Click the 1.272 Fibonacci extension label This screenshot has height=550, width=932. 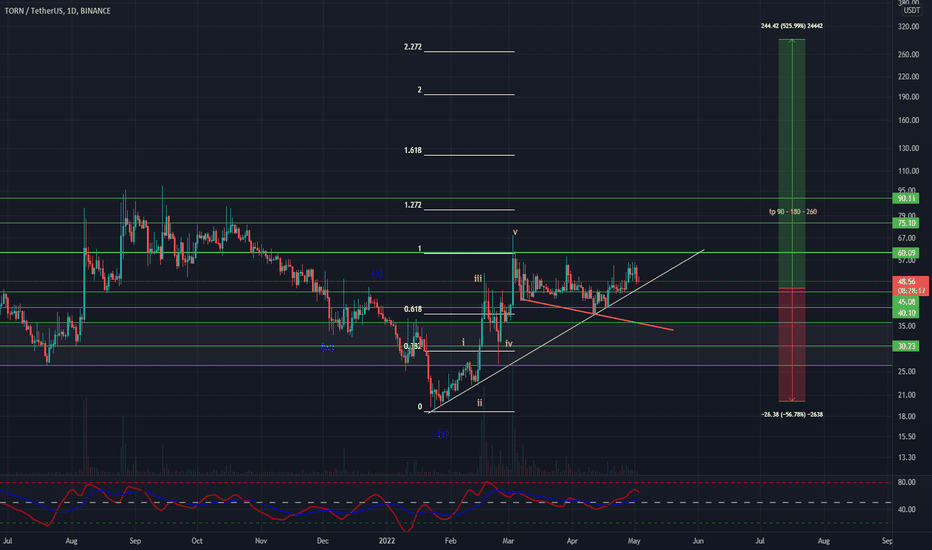413,205
